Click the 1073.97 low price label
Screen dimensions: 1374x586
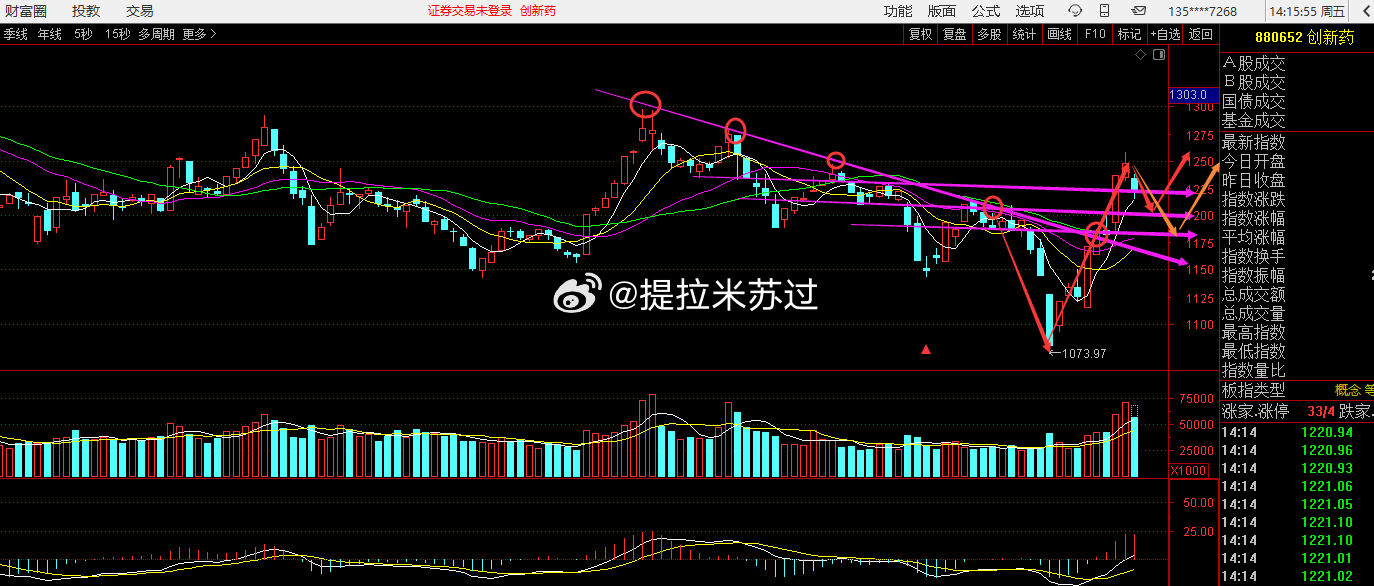pos(1084,353)
